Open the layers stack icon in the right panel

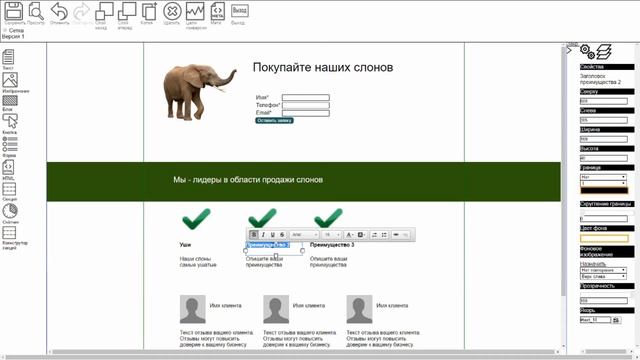[x=604, y=51]
